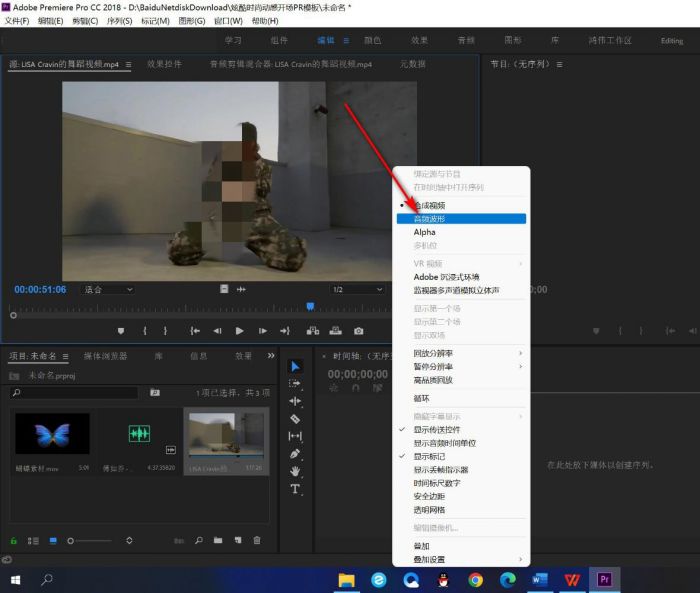Click the Track Select Forward tool

coord(295,383)
